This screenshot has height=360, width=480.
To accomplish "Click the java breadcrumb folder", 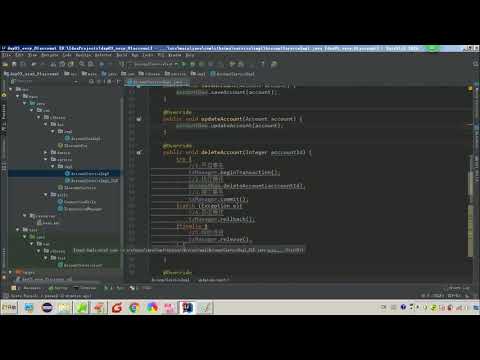I will [109, 74].
